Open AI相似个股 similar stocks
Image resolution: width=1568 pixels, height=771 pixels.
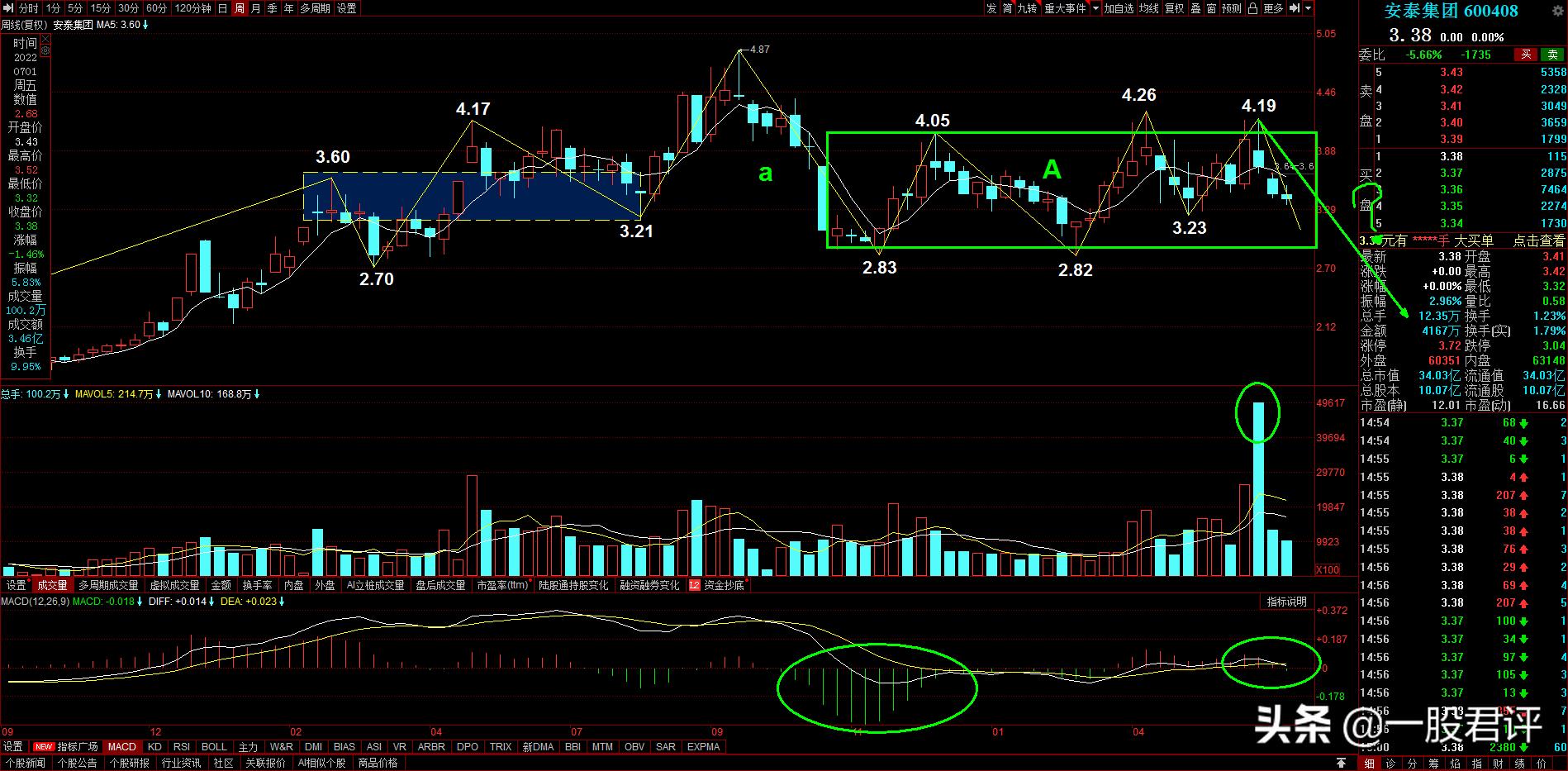point(321,763)
